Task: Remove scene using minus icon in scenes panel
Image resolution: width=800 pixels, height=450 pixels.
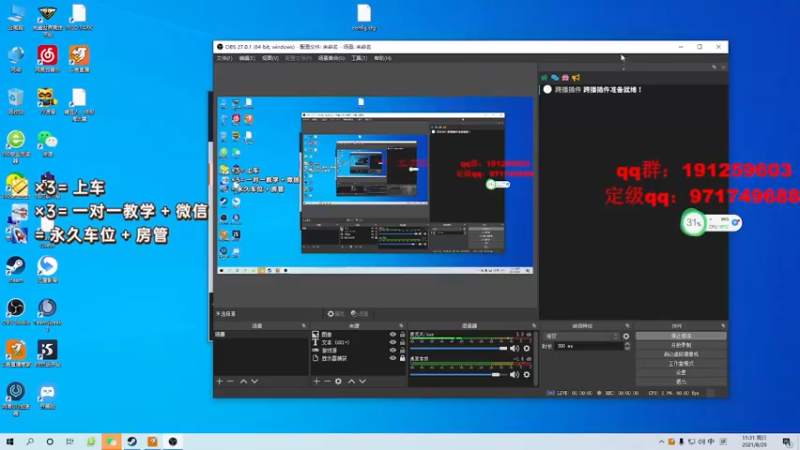Action: [231, 381]
